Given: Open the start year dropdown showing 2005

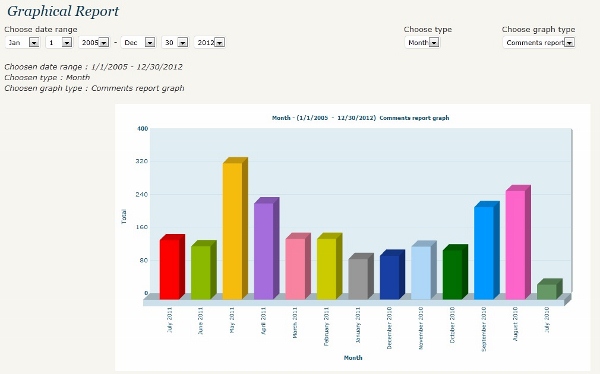Looking at the screenshot, I should (94, 42).
